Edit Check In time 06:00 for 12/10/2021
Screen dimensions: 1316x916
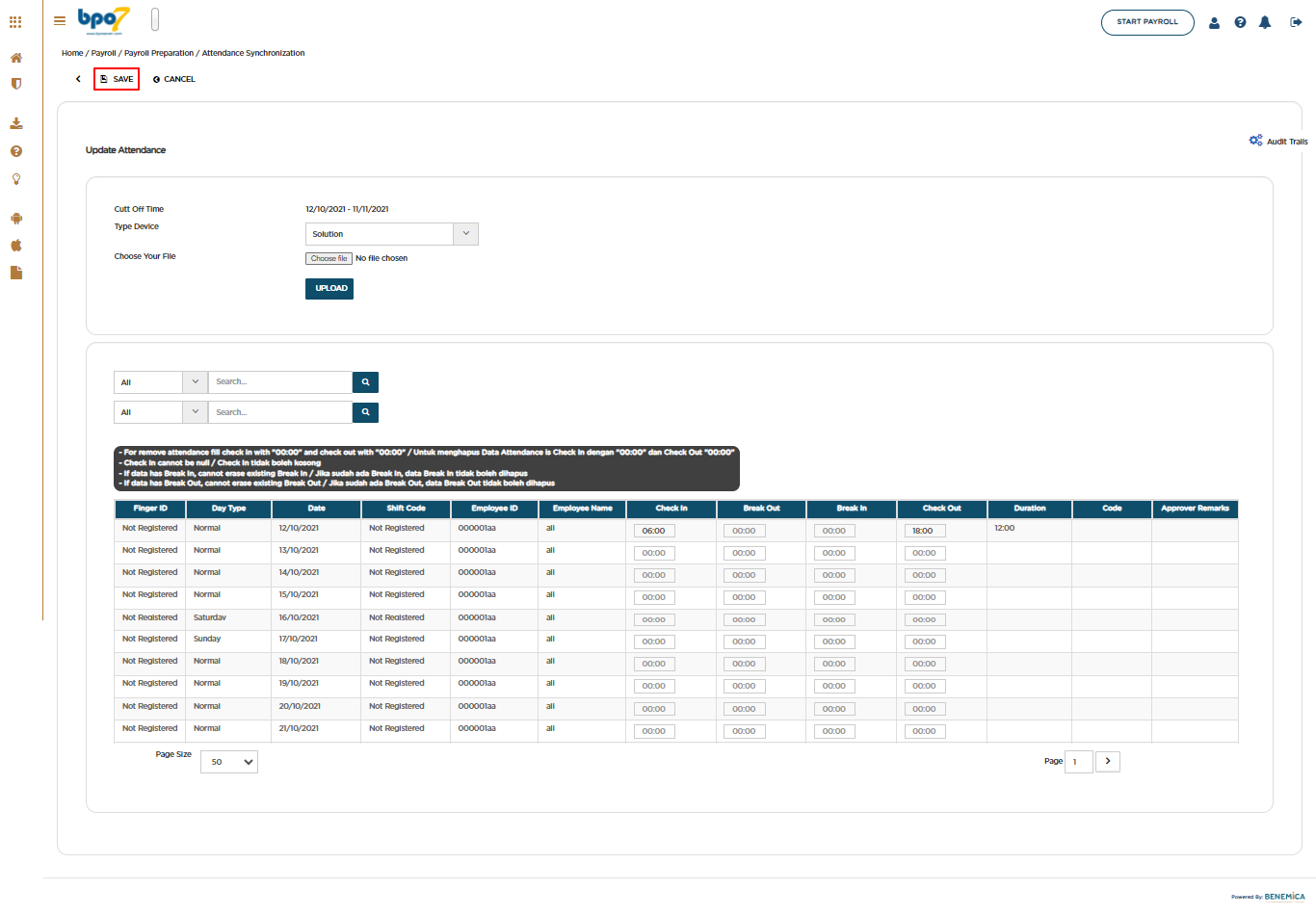[654, 531]
